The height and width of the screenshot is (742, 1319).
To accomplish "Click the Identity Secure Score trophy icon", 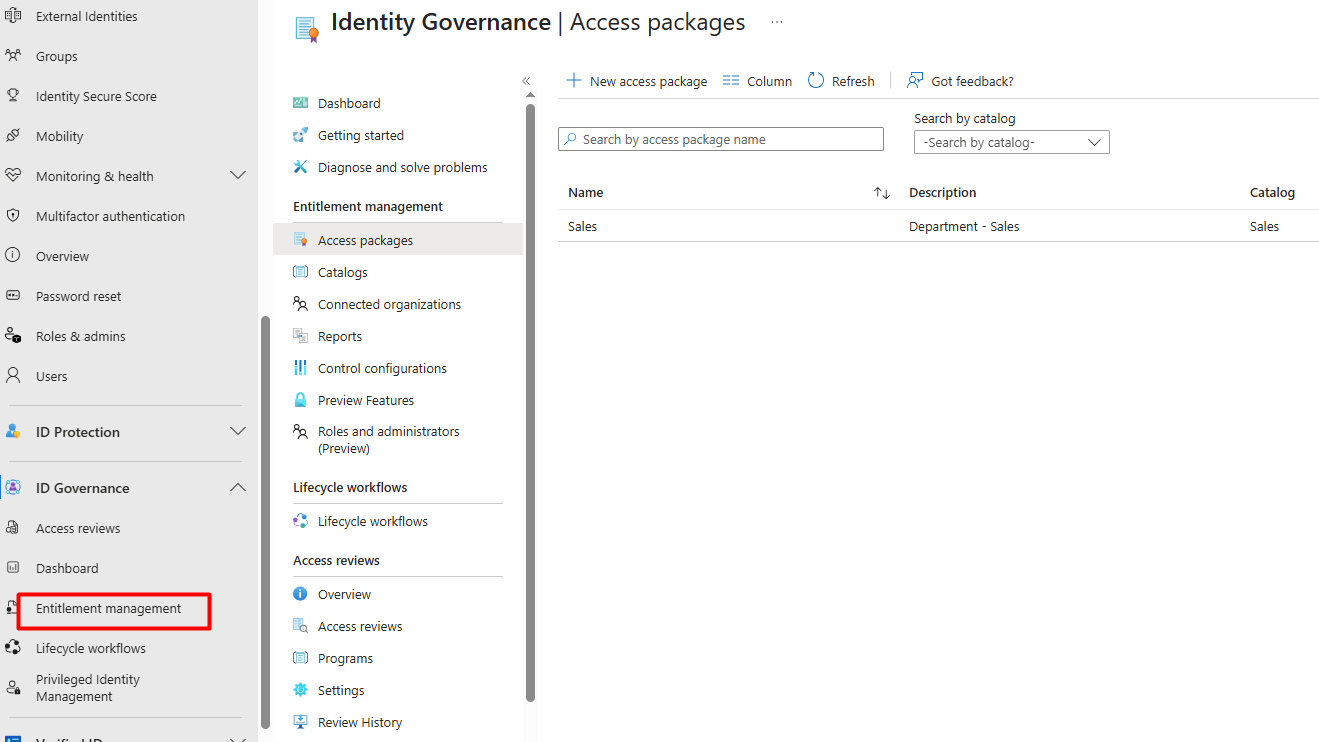I will [13, 96].
